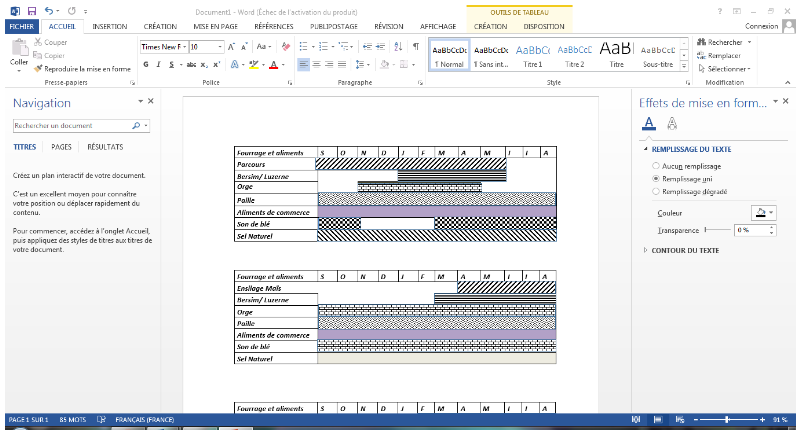This screenshot has height=430, width=800.
Task: Open the font name dropdown
Action: [x=183, y=46]
